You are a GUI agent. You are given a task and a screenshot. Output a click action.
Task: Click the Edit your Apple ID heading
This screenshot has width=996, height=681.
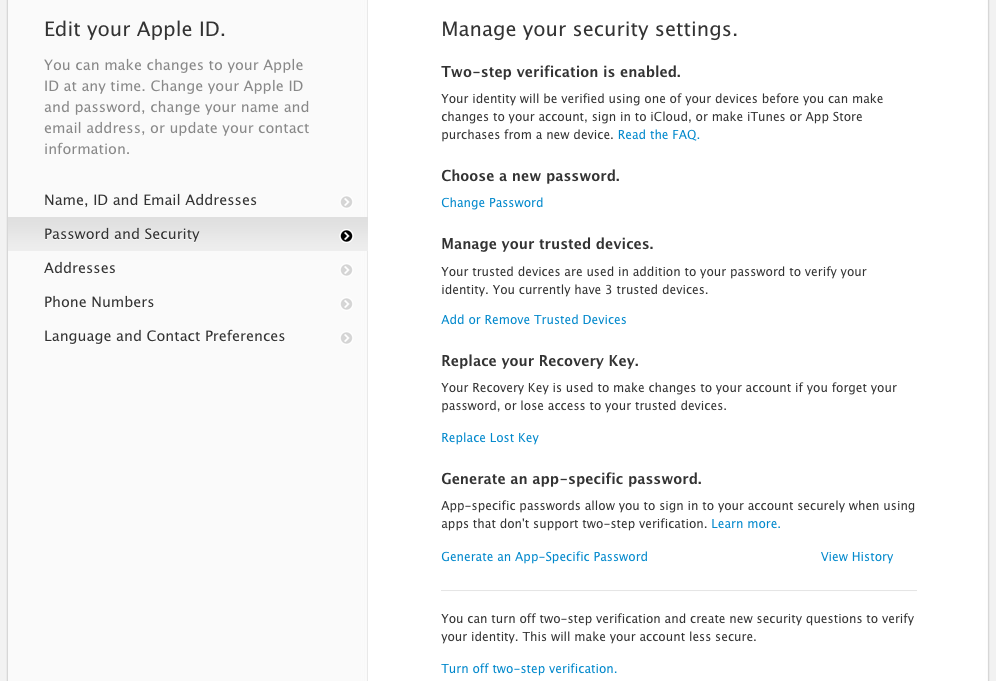[x=135, y=30]
